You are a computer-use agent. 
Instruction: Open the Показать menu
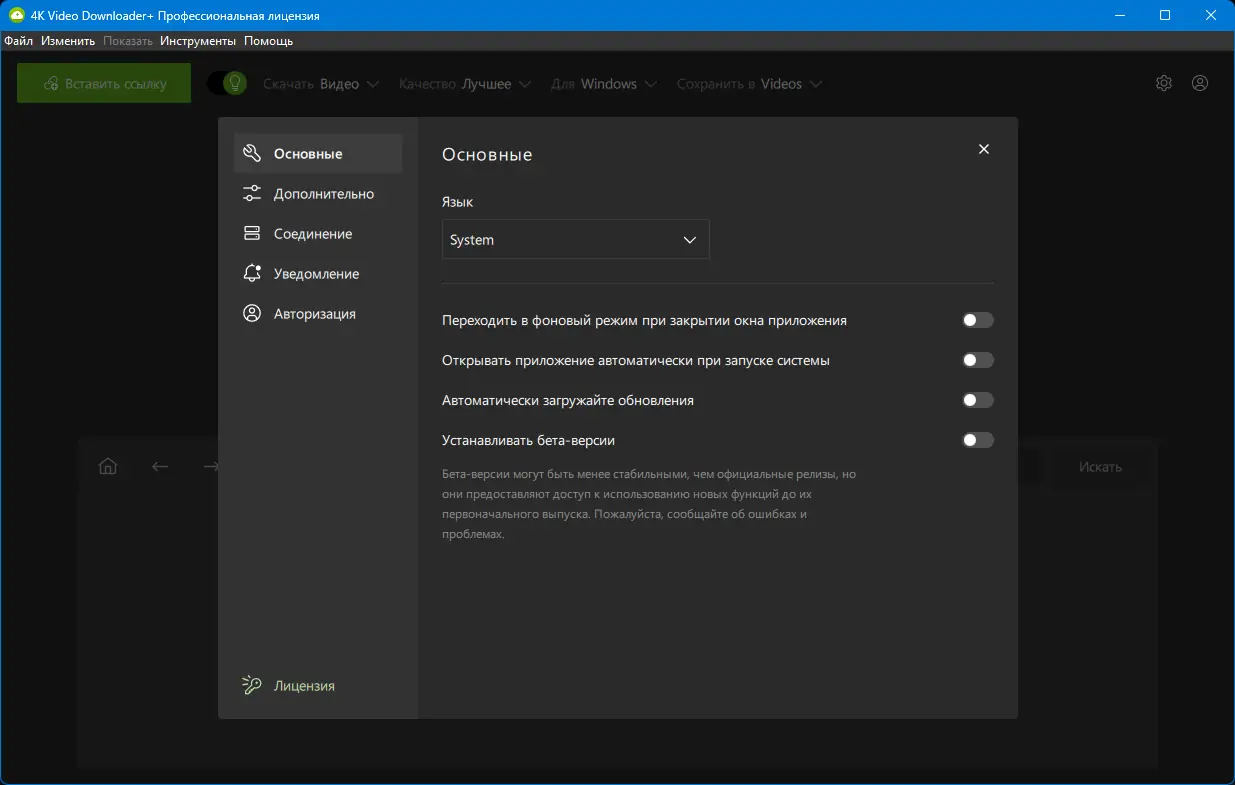click(x=128, y=41)
